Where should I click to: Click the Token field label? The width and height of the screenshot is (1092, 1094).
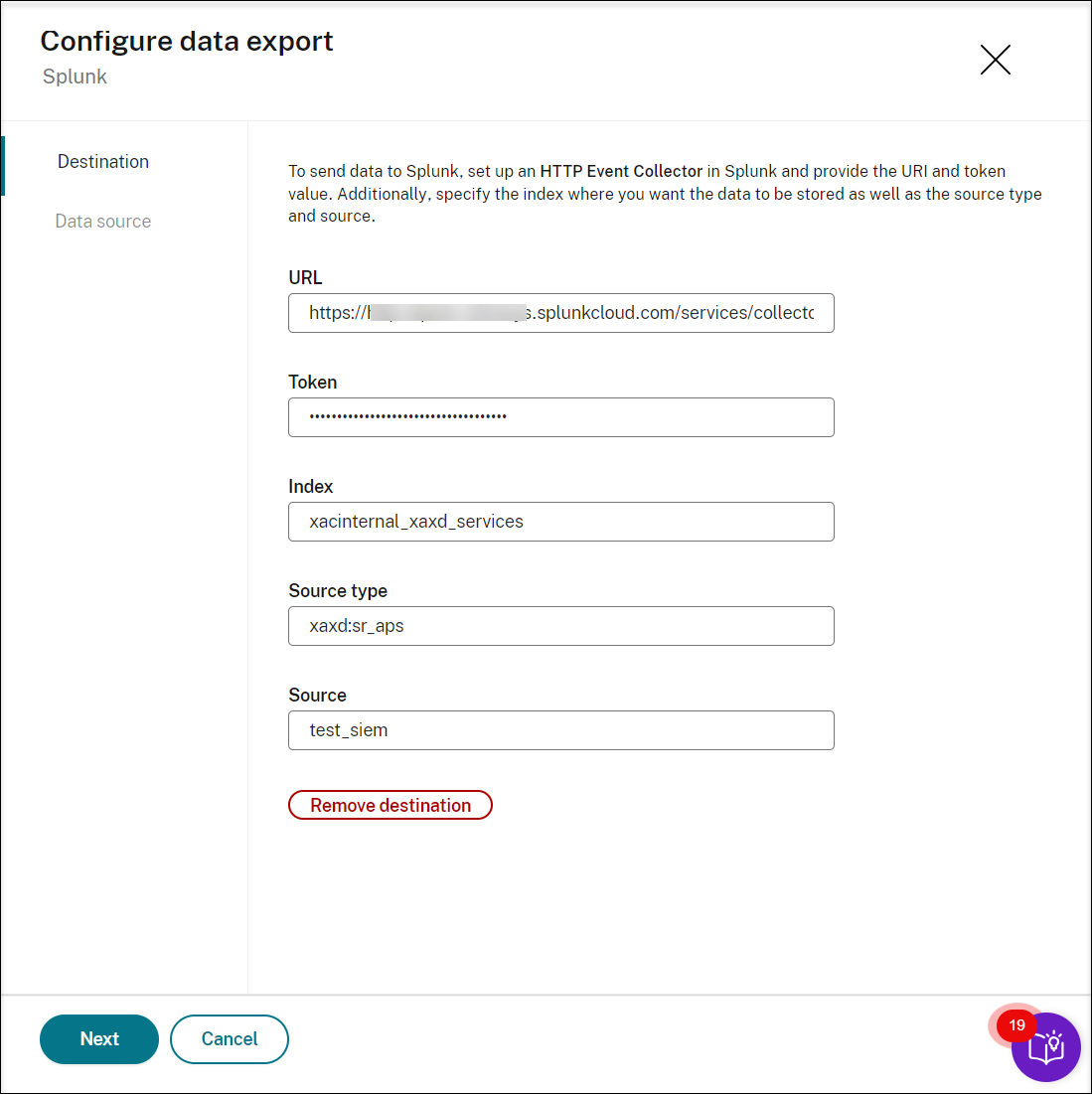click(x=312, y=383)
